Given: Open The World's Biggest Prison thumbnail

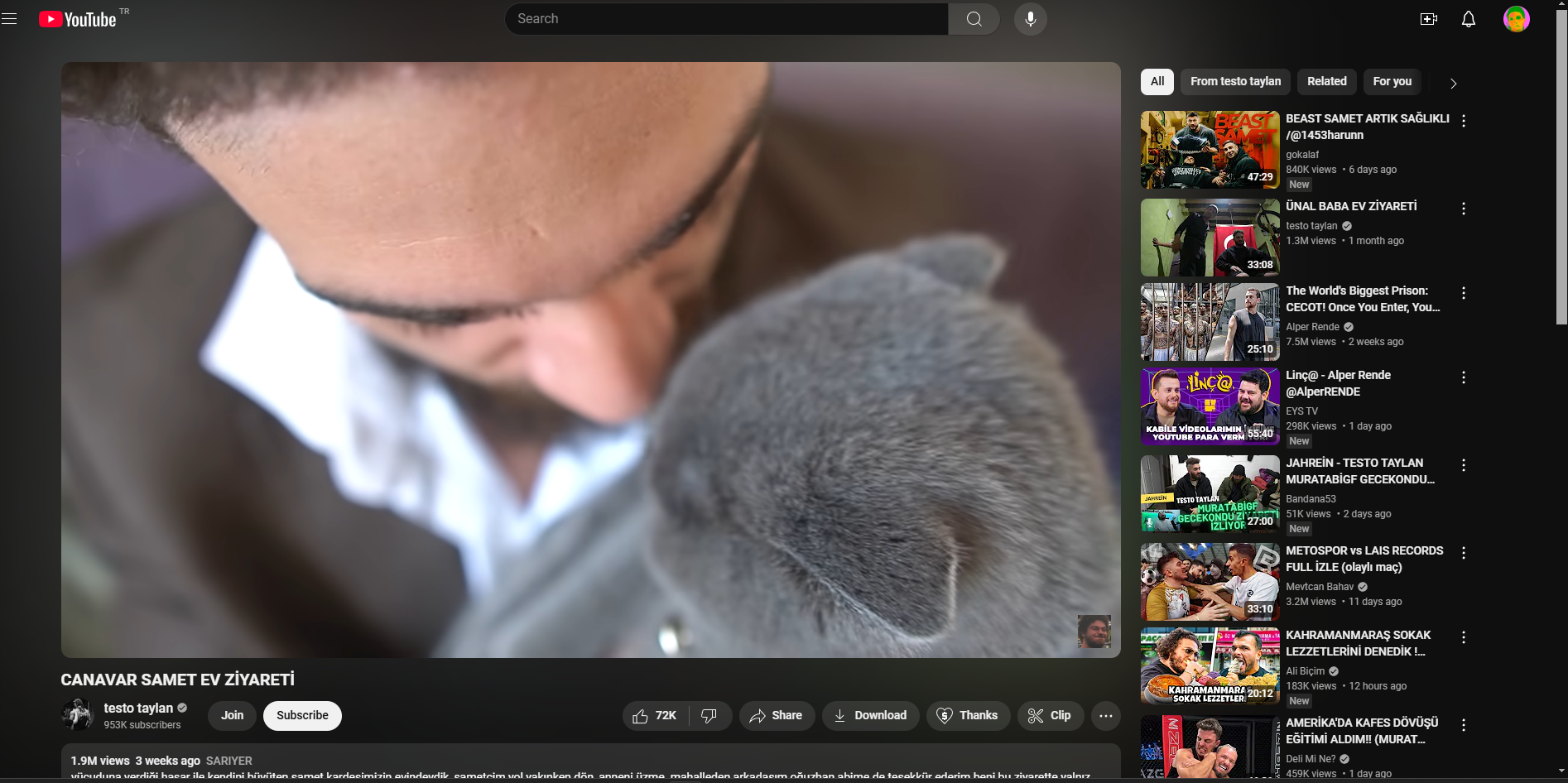Looking at the screenshot, I should point(1210,322).
